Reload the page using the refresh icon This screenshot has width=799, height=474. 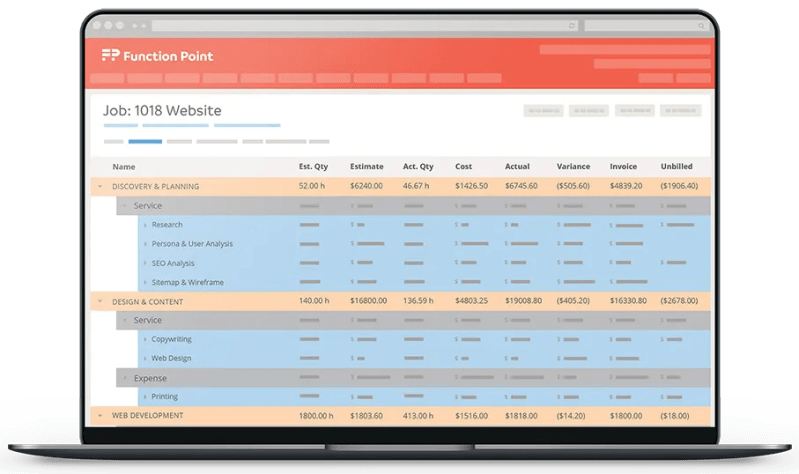[x=572, y=25]
